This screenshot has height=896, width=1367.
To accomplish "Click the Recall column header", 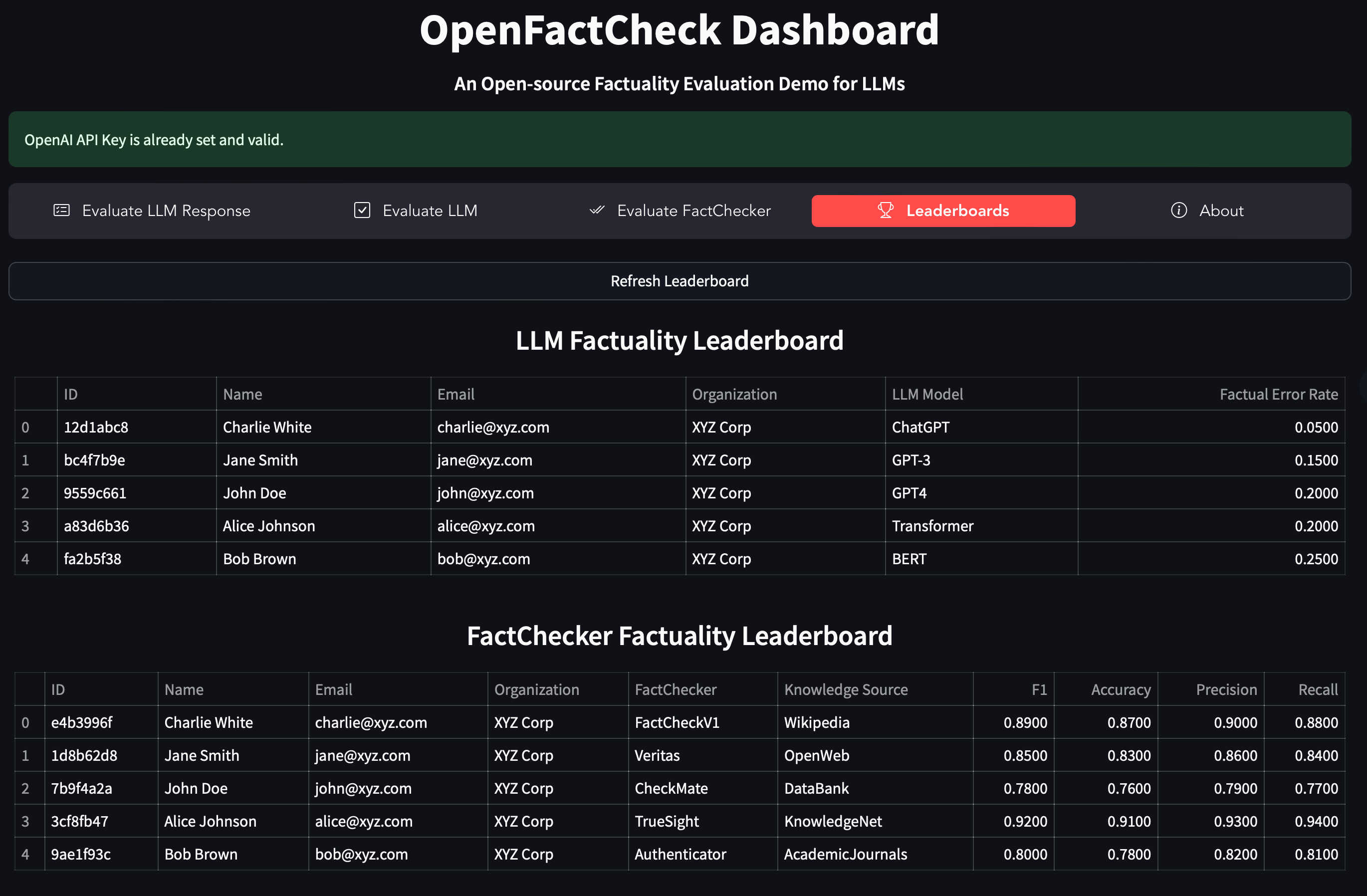I will coord(1305,689).
